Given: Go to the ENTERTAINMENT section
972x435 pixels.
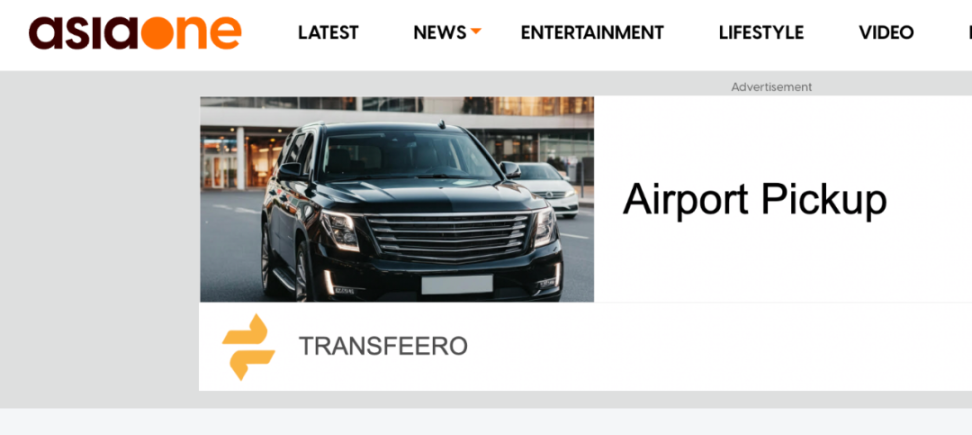Looking at the screenshot, I should coord(592,32).
